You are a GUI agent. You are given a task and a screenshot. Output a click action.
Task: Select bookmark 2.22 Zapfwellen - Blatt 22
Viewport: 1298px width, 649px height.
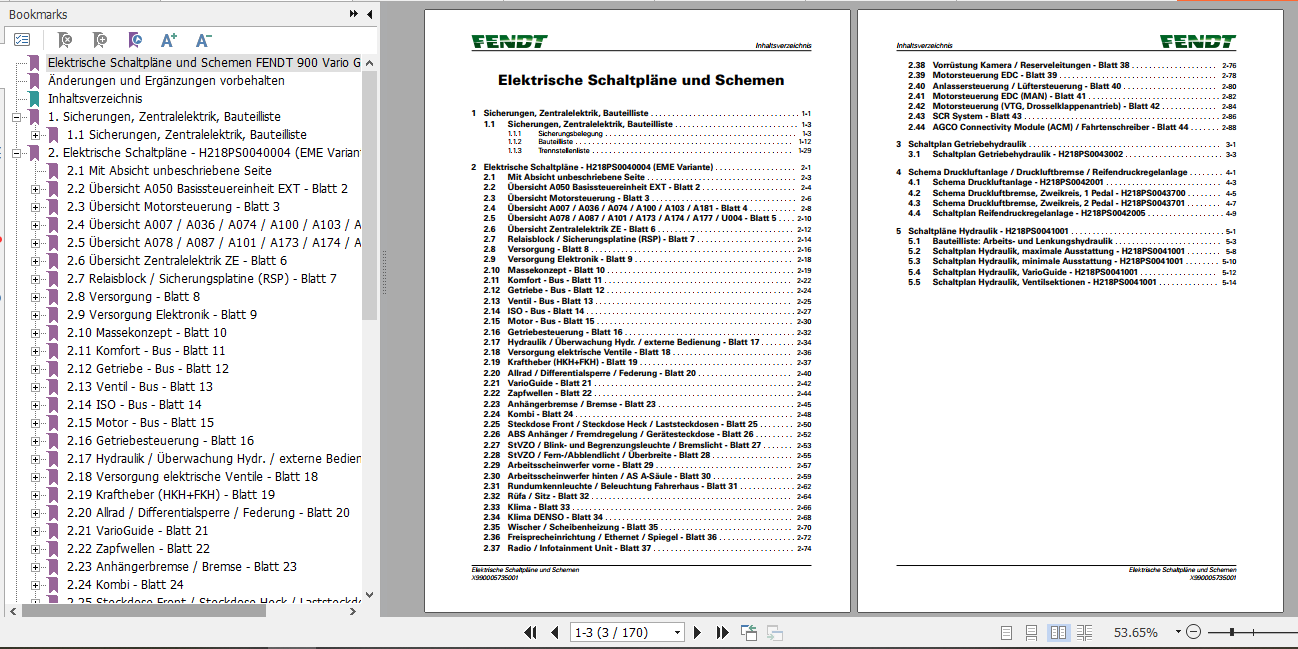138,549
